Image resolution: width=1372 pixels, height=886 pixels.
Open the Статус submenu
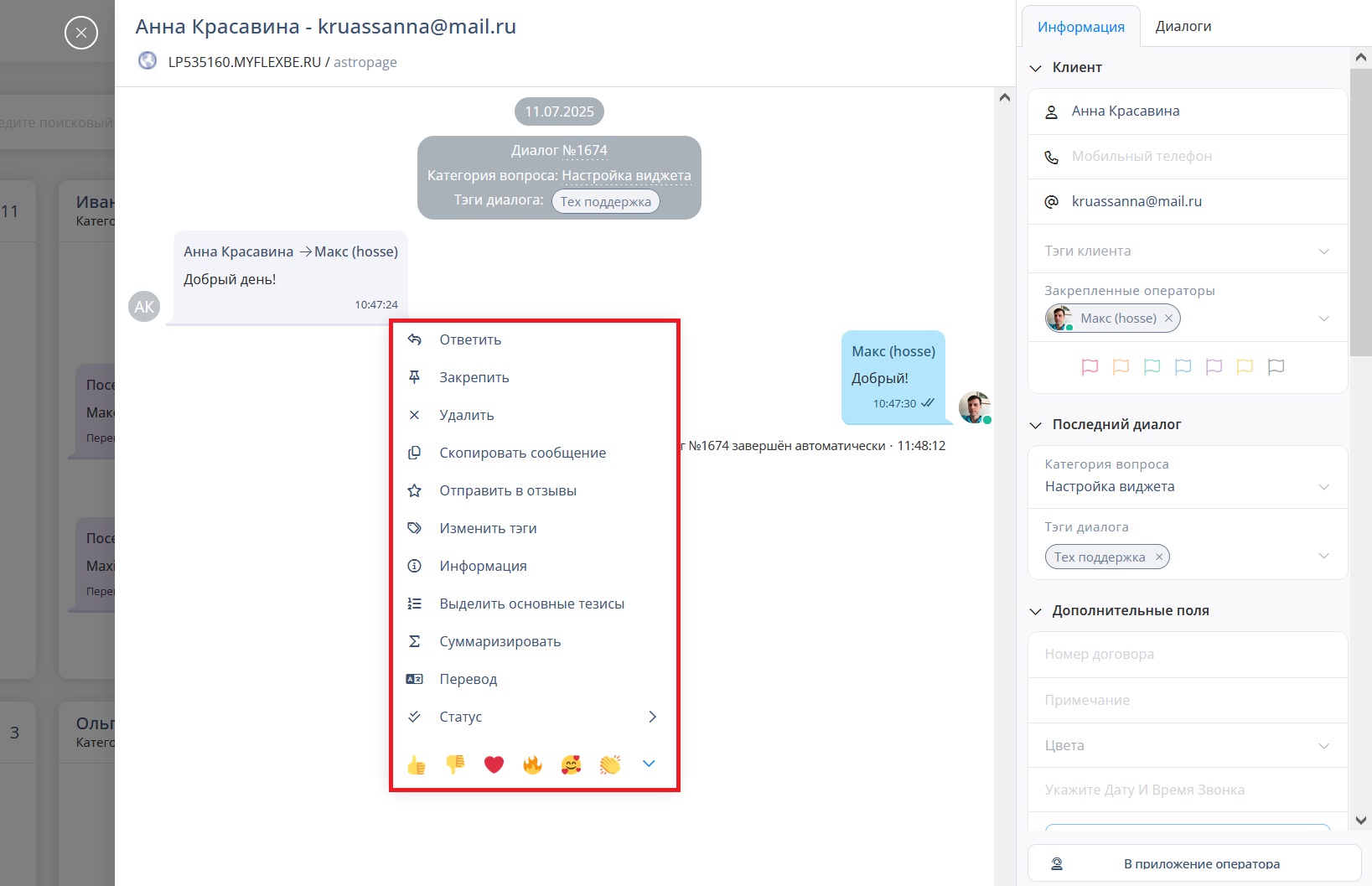click(534, 717)
